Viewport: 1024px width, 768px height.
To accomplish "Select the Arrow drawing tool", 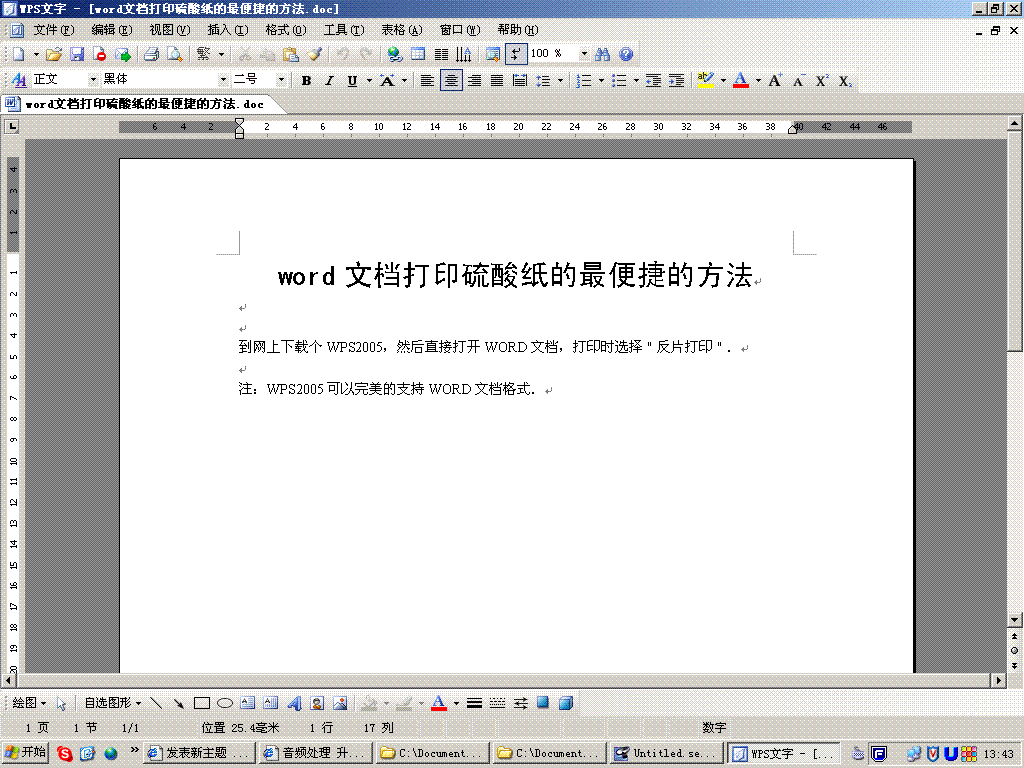I will coord(178,703).
